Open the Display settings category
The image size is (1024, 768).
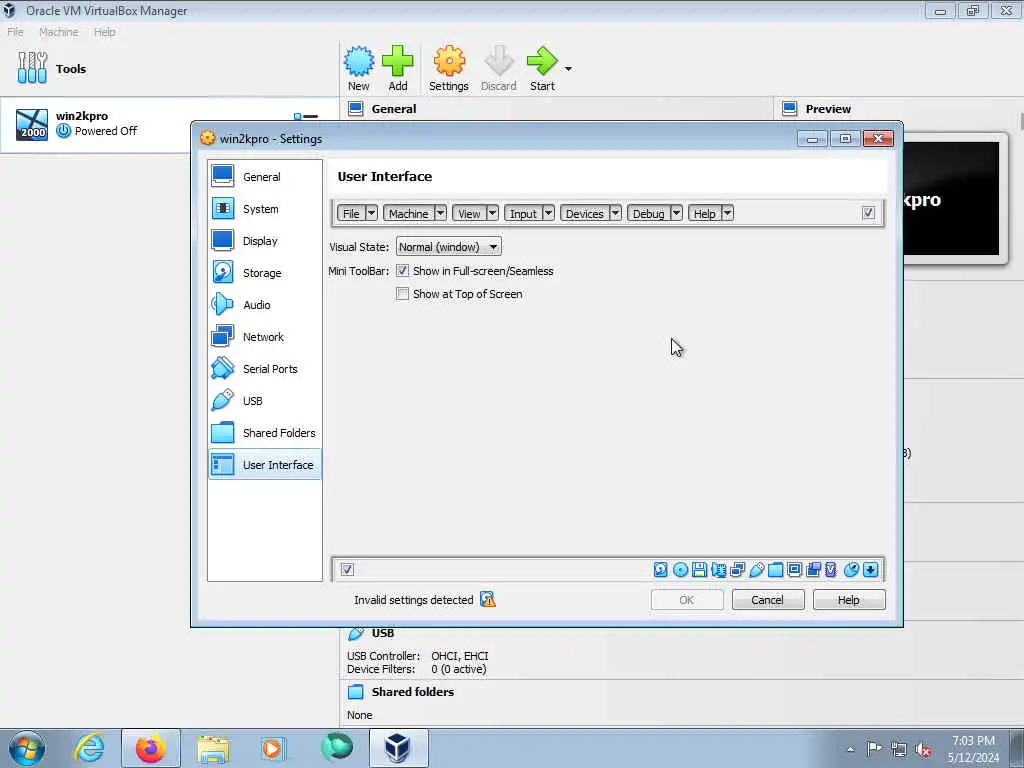[264, 240]
